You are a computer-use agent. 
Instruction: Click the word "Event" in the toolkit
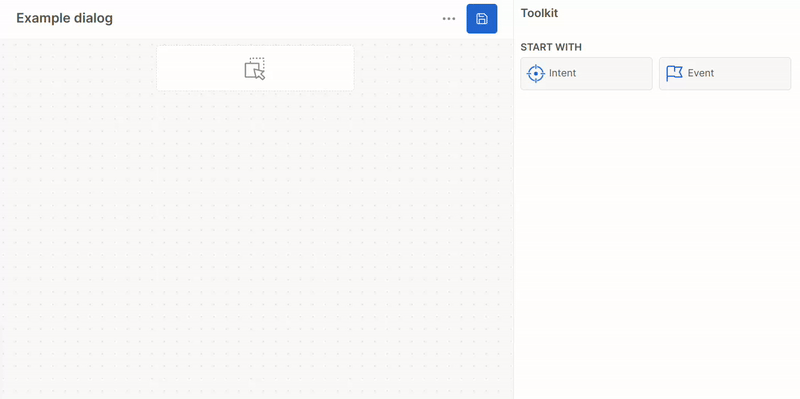(701, 73)
